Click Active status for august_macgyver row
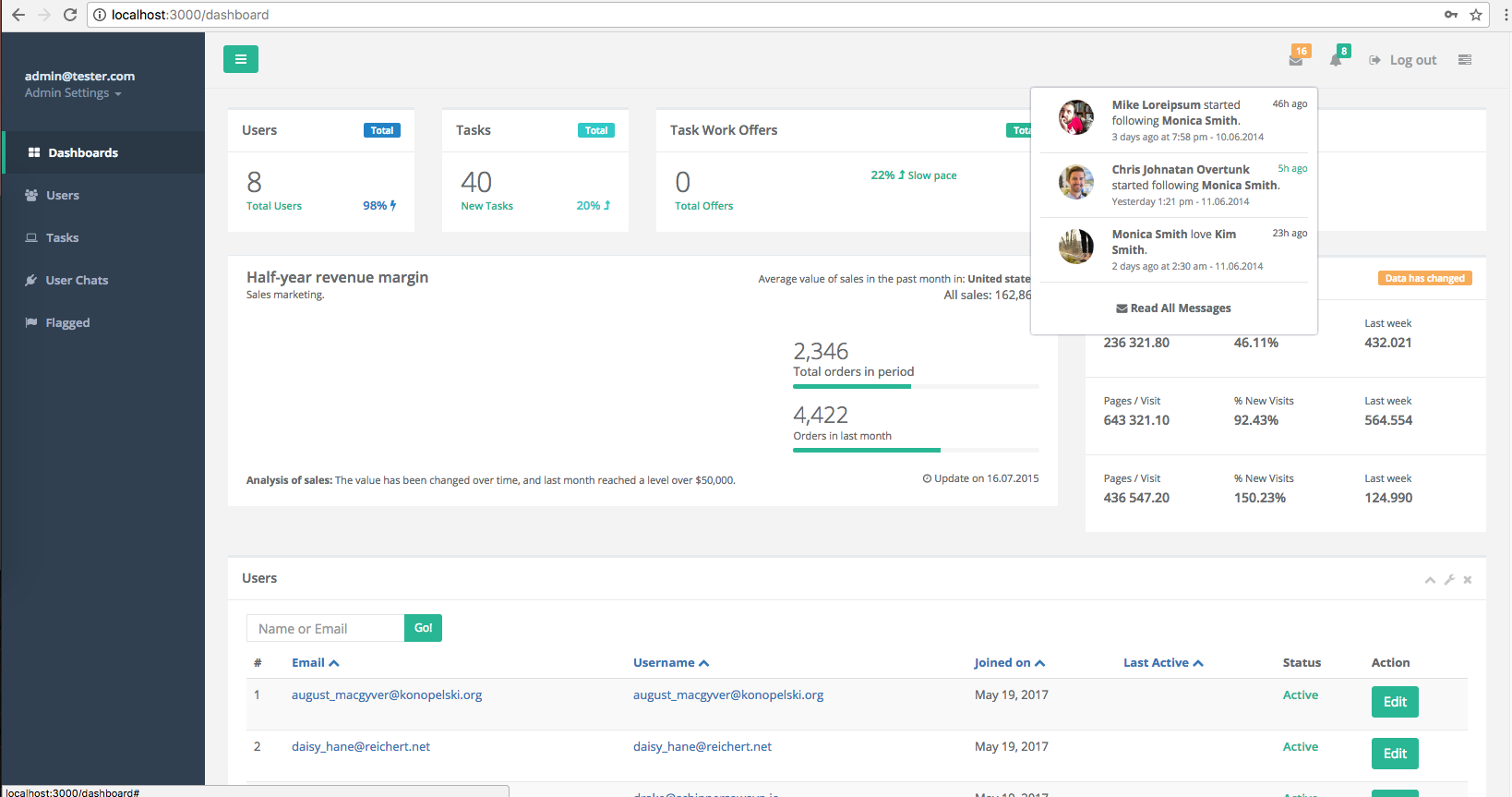 pyautogui.click(x=1301, y=695)
